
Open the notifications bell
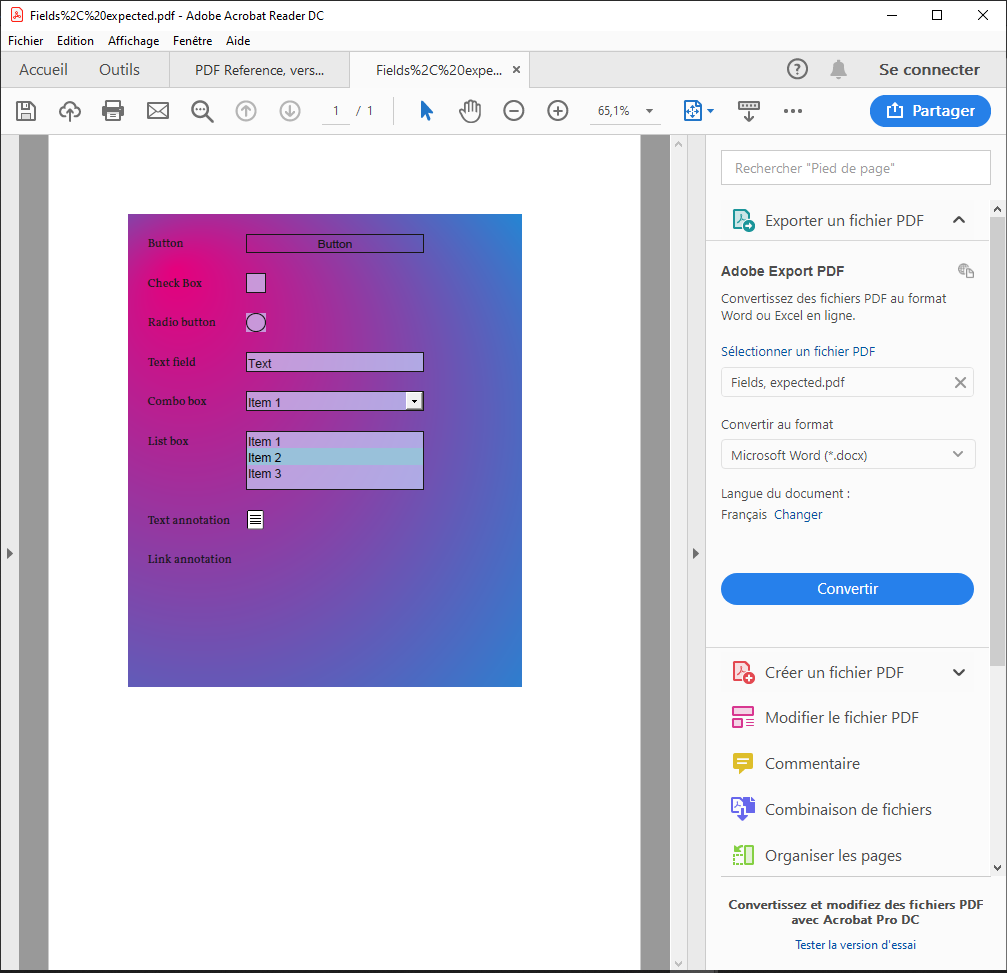838,69
